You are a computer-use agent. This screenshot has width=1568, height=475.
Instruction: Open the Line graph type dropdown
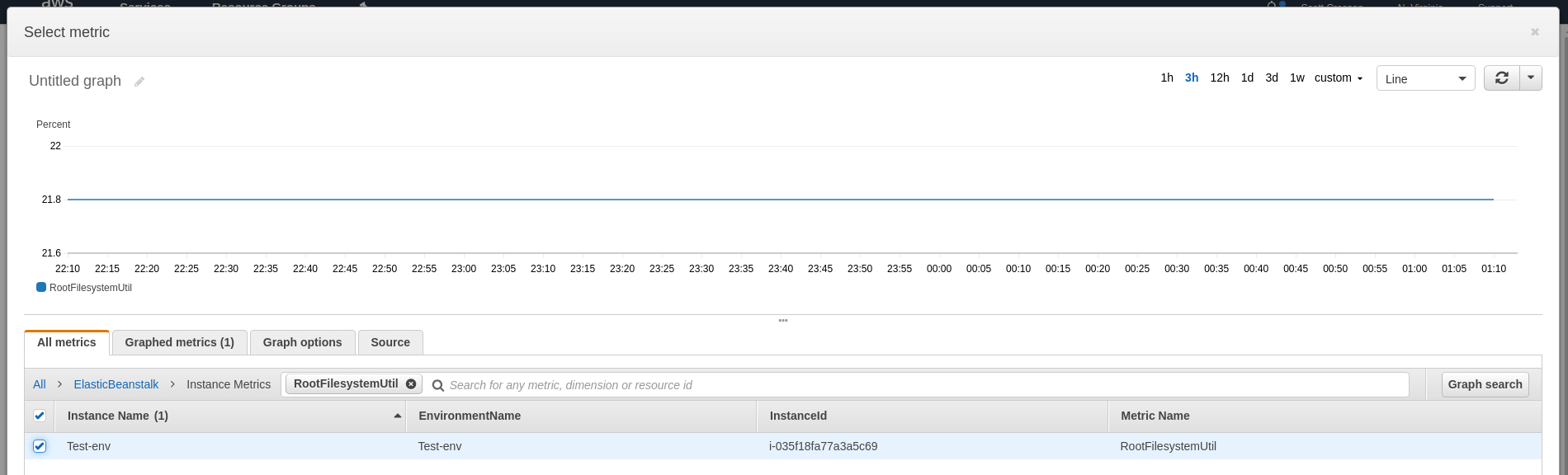(x=1425, y=78)
